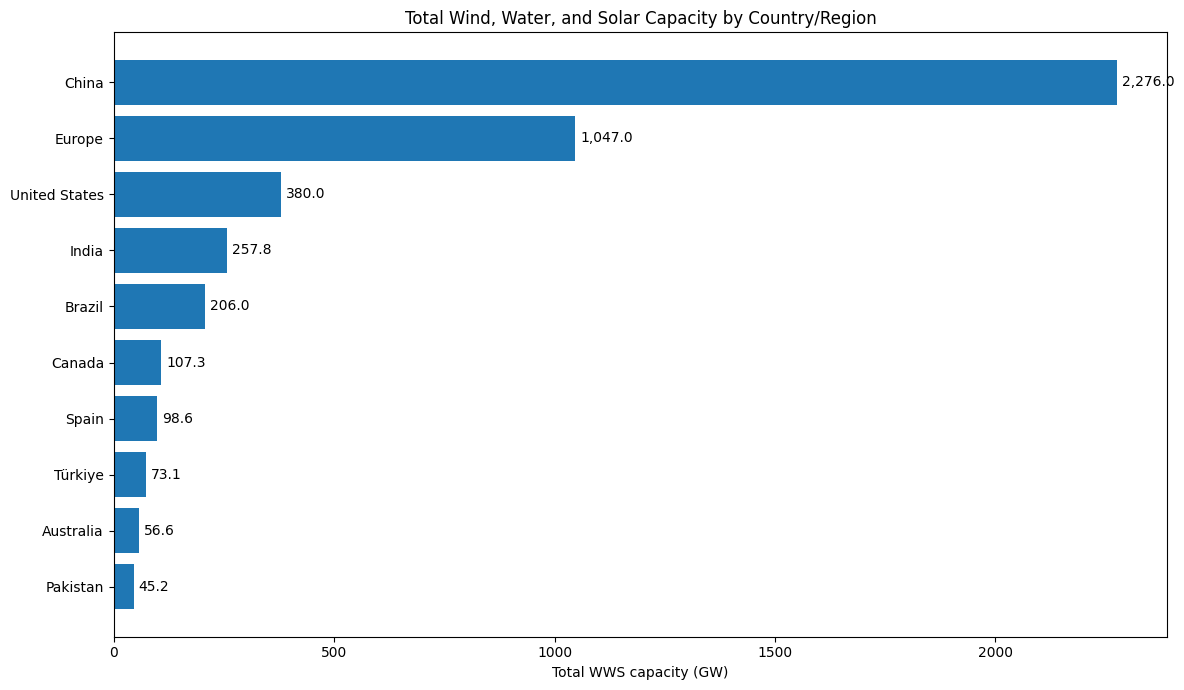Click the Canada y-axis label
The height and width of the screenshot is (690, 1184).
pos(78,363)
